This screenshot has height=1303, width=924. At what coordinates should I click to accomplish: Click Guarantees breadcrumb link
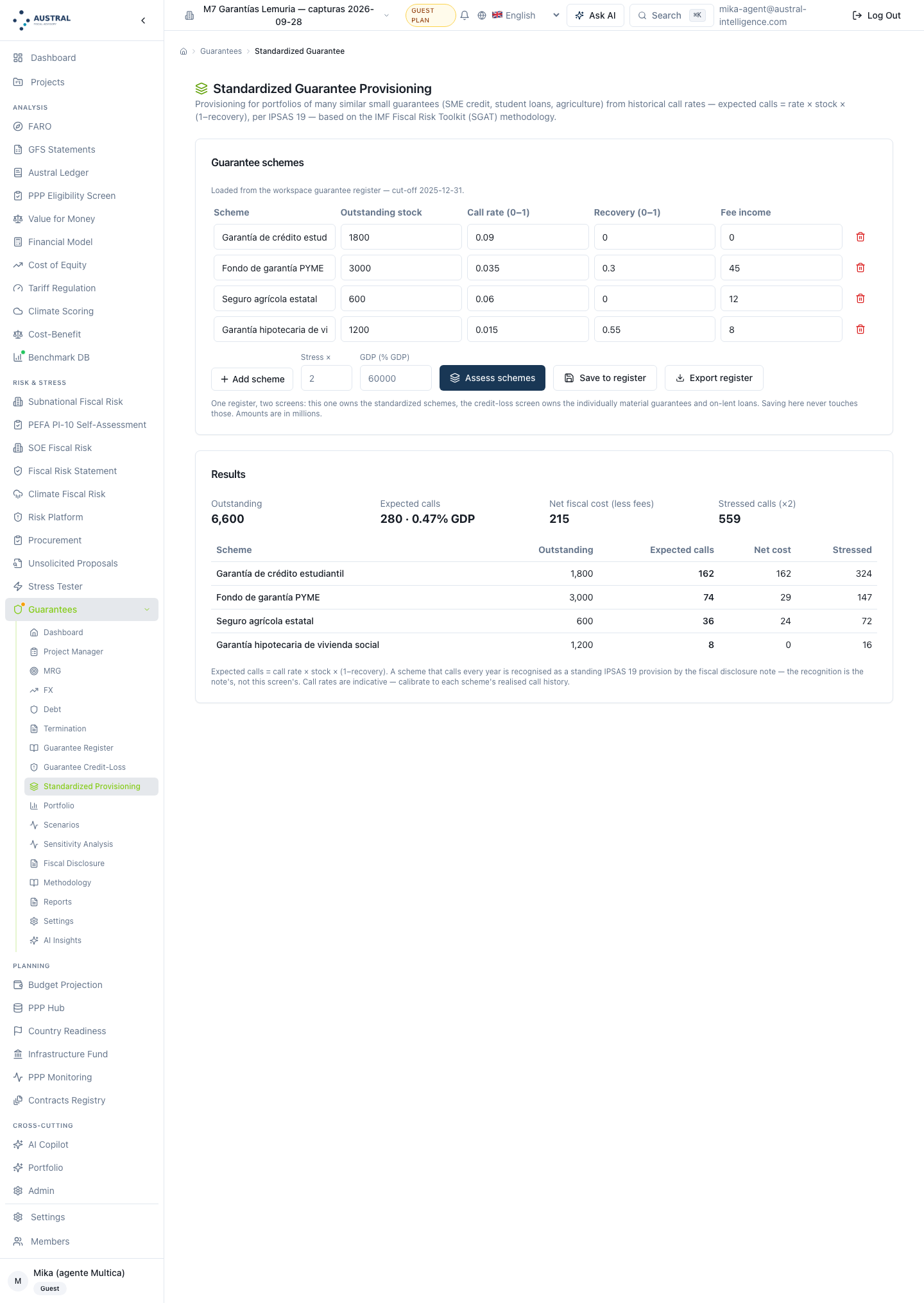(221, 51)
